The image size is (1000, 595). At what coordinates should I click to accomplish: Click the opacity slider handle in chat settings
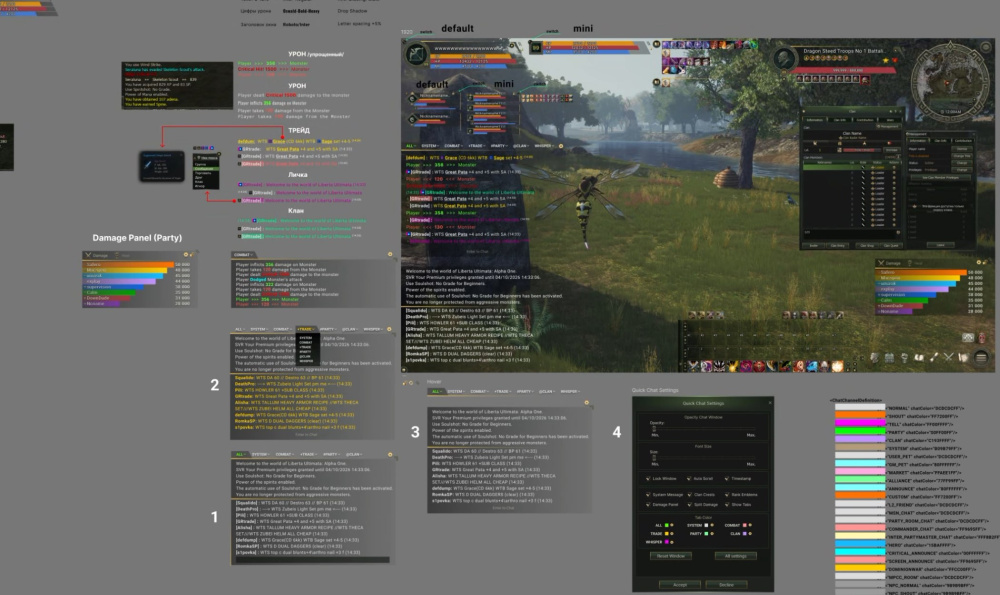pyautogui.click(x=654, y=429)
